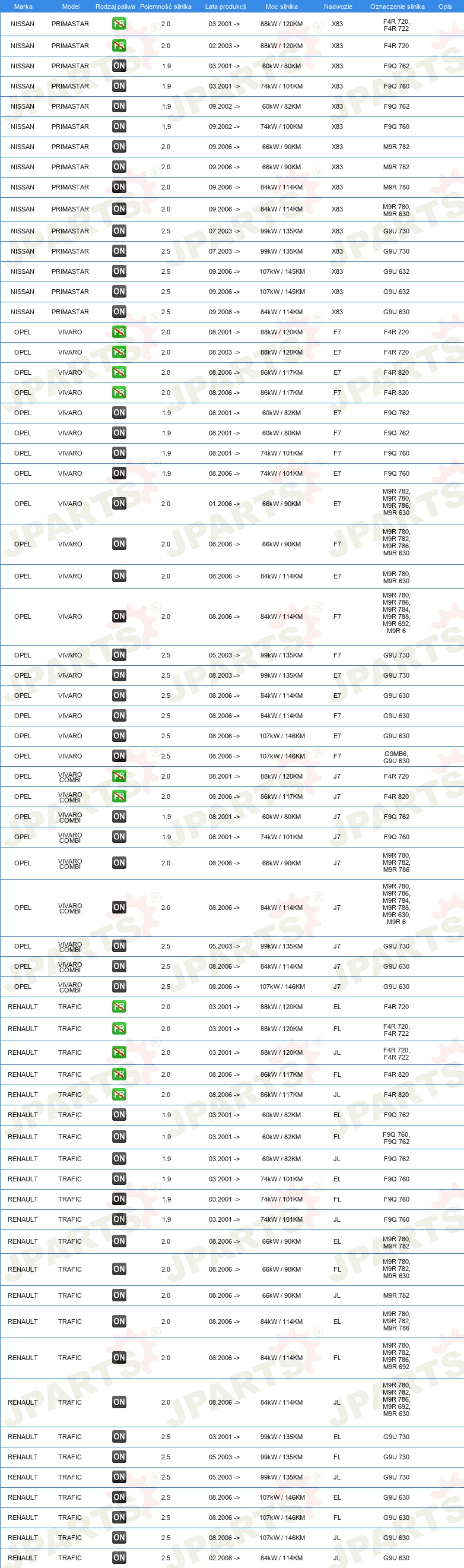Click ON icon, Trafic FL F9Q 760, F9Q 762 row

coord(119,1136)
